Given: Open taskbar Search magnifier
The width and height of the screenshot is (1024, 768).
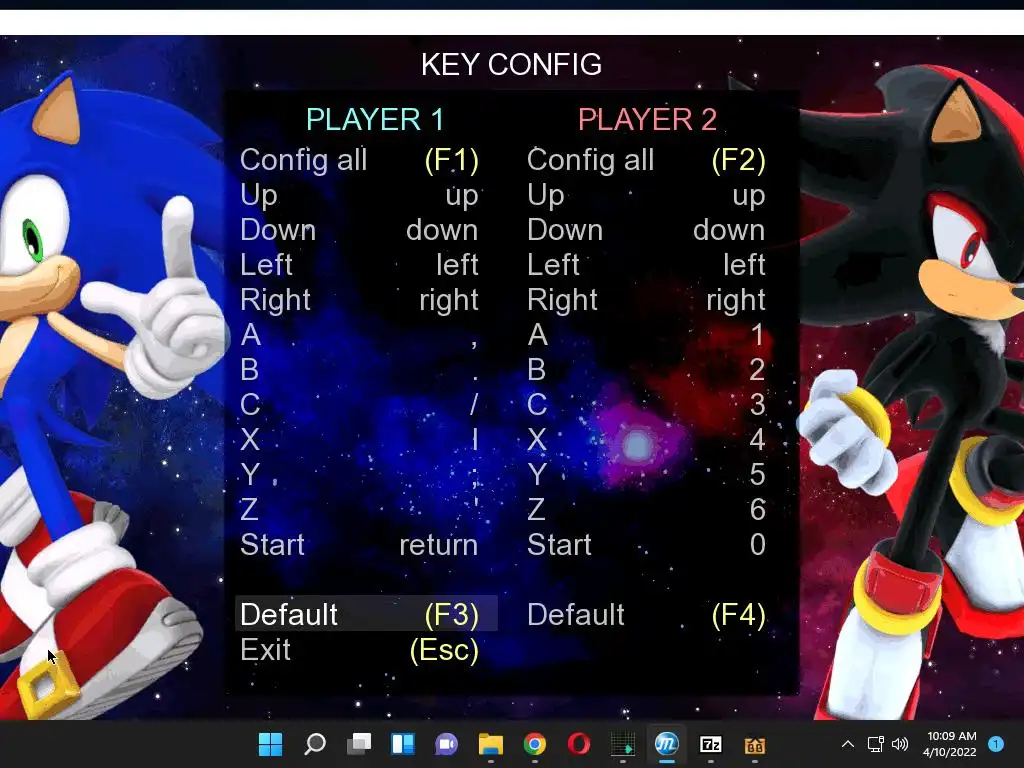Looking at the screenshot, I should 315,744.
